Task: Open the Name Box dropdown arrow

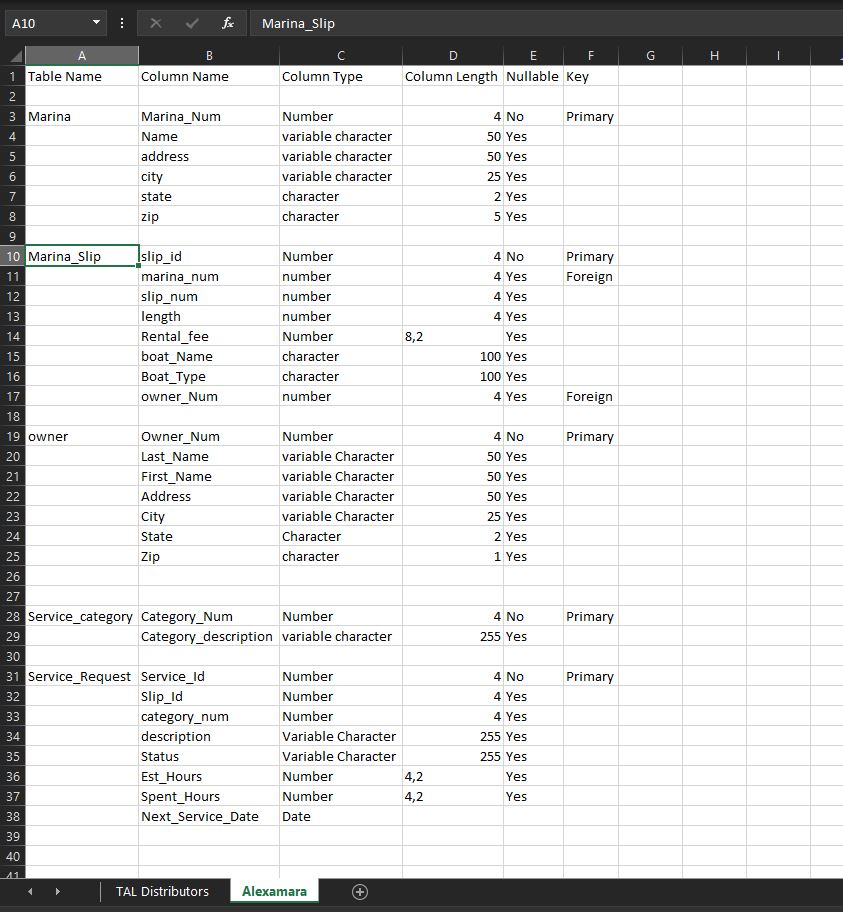Action: [x=97, y=23]
